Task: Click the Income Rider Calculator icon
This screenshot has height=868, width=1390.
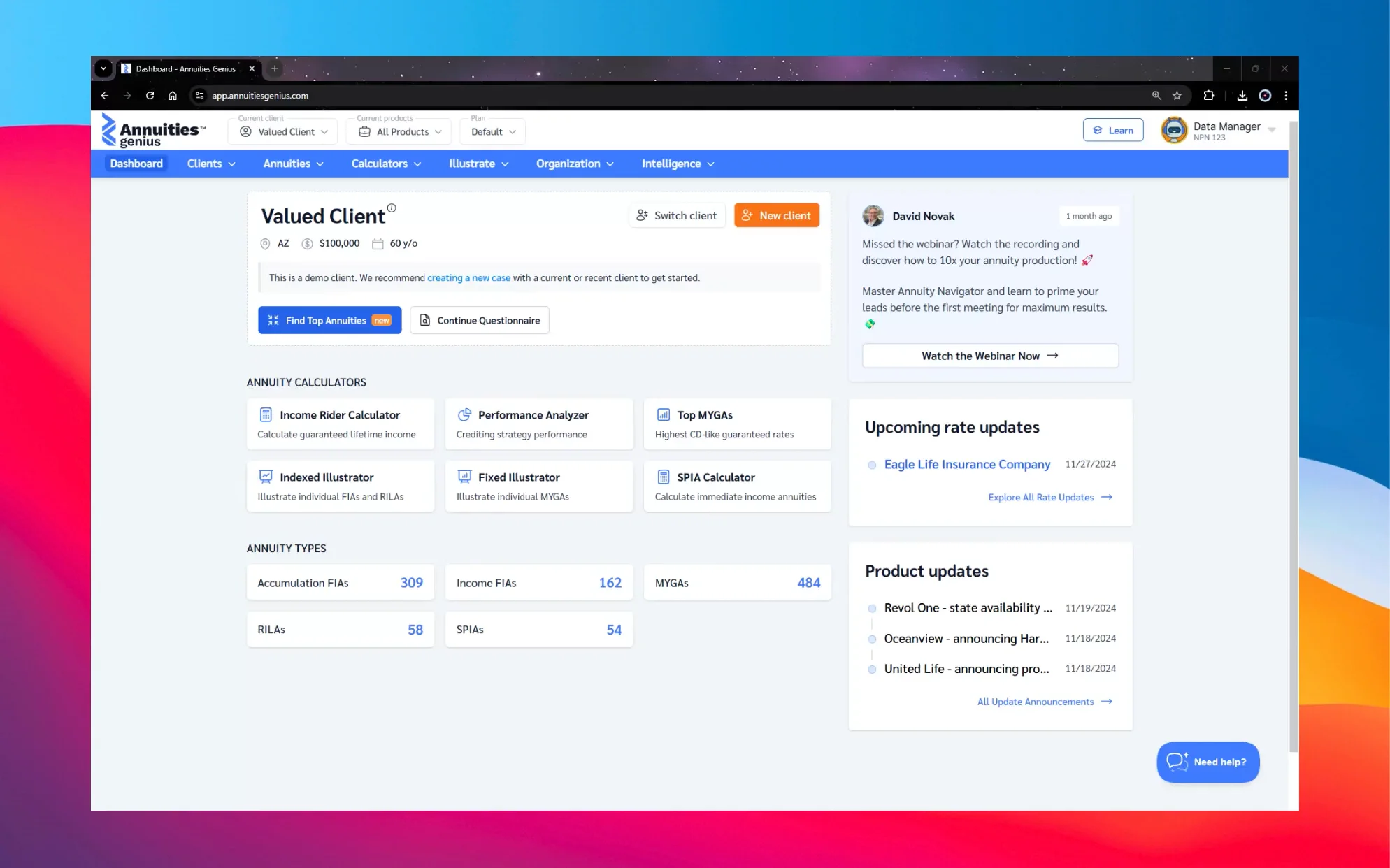Action: pos(266,414)
